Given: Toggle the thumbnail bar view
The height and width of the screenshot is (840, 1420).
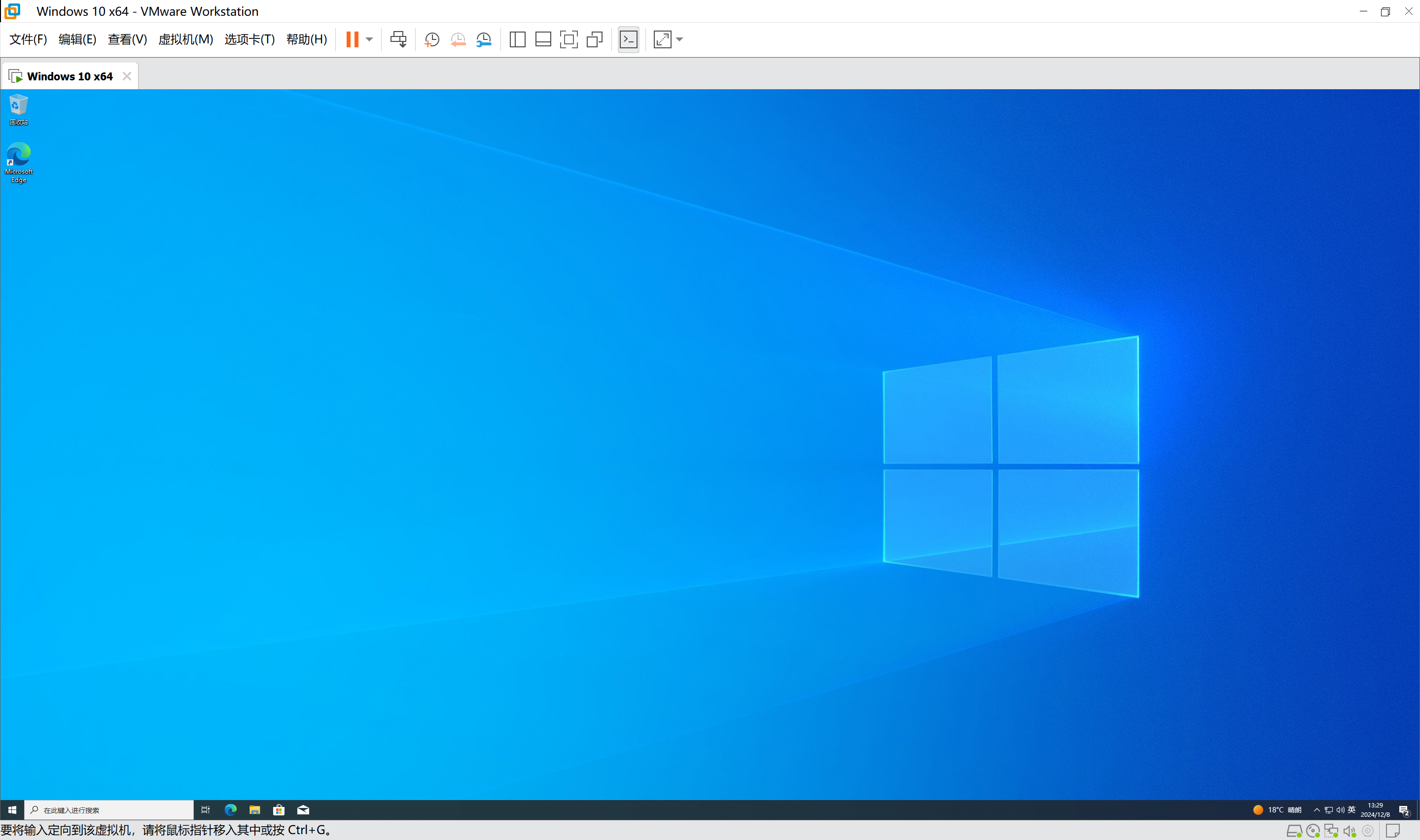Looking at the screenshot, I should tap(543, 39).
